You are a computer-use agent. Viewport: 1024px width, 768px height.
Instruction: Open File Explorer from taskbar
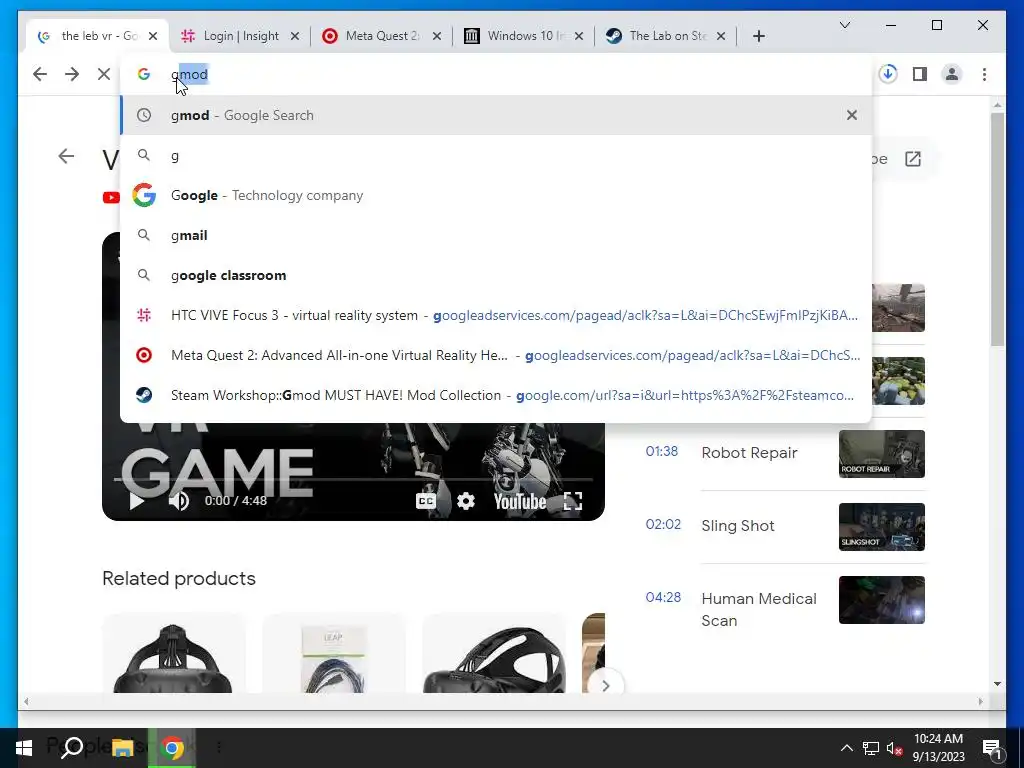[123, 748]
